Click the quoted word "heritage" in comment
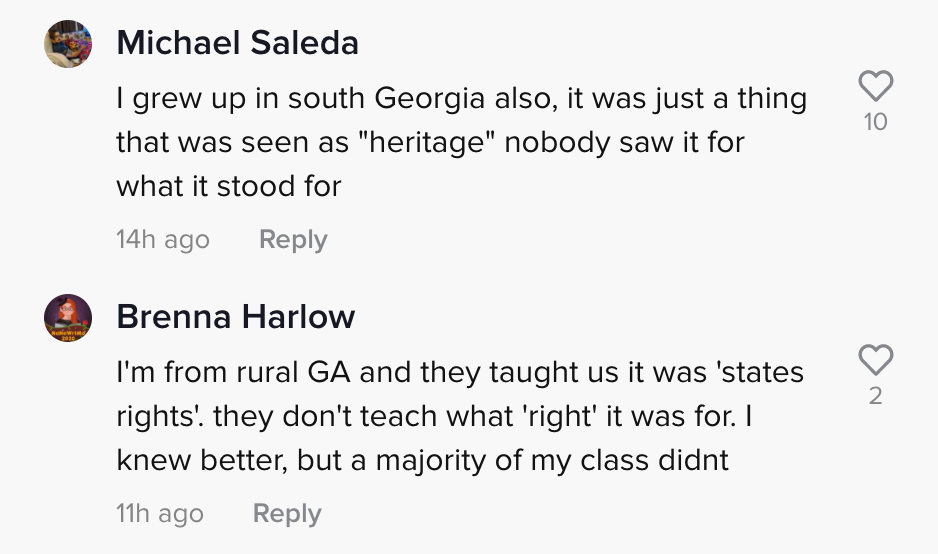938x554 pixels. [x=427, y=142]
